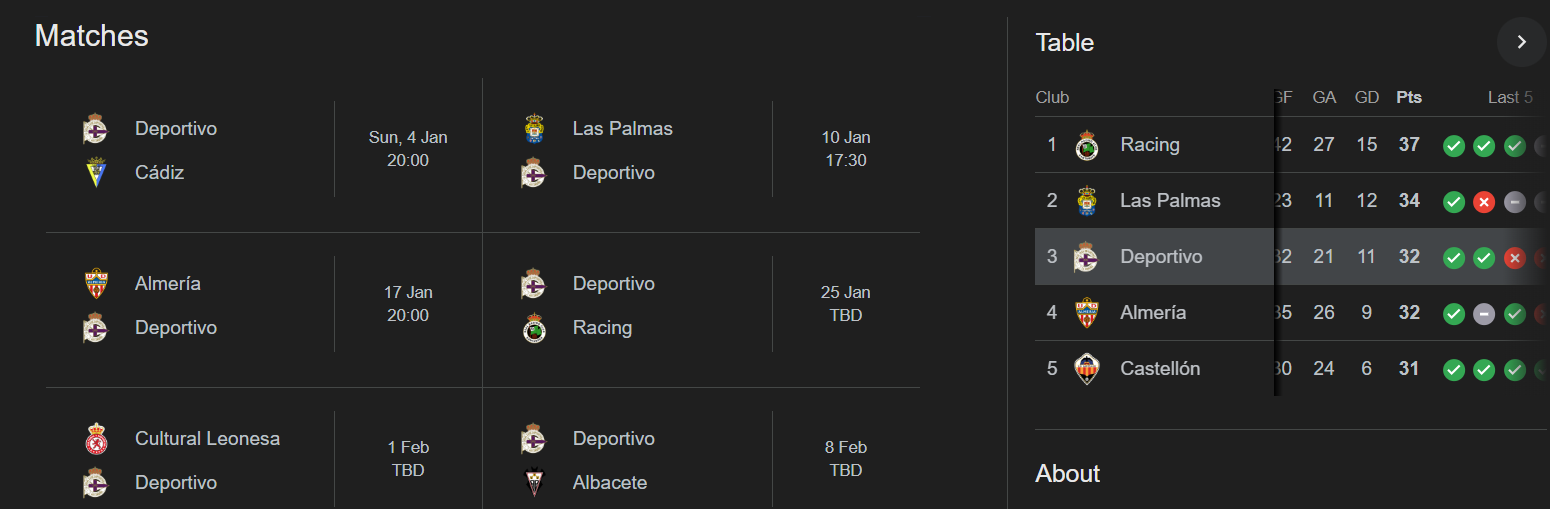The image size is (1550, 509).
Task: Click Racing's first green win indicator
Action: pyautogui.click(x=1454, y=146)
